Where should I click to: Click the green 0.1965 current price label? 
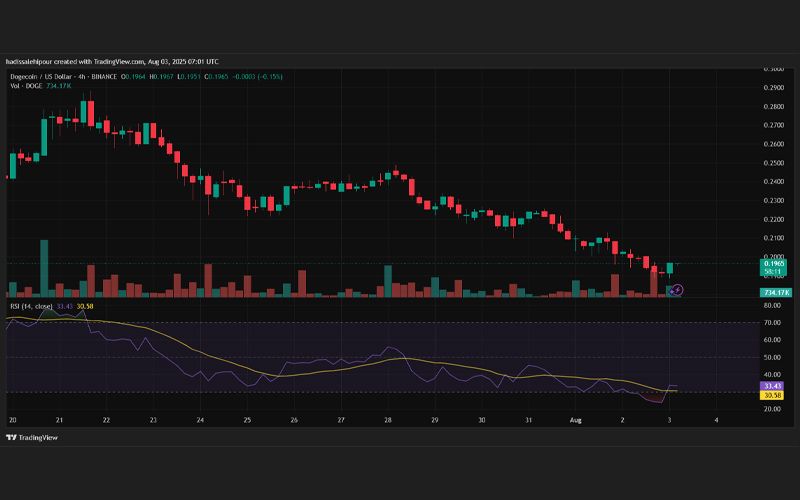(773, 264)
